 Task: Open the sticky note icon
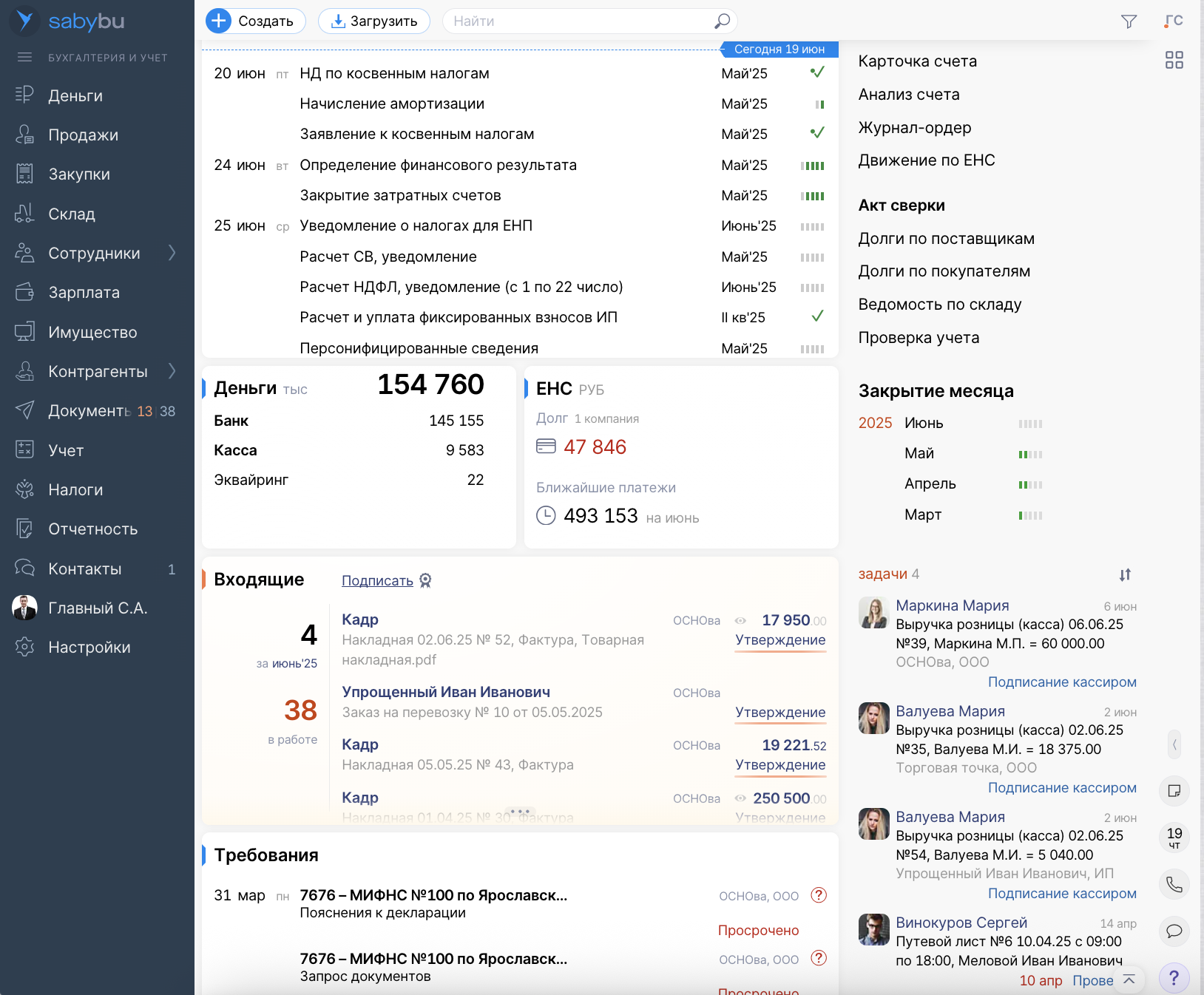(x=1174, y=791)
